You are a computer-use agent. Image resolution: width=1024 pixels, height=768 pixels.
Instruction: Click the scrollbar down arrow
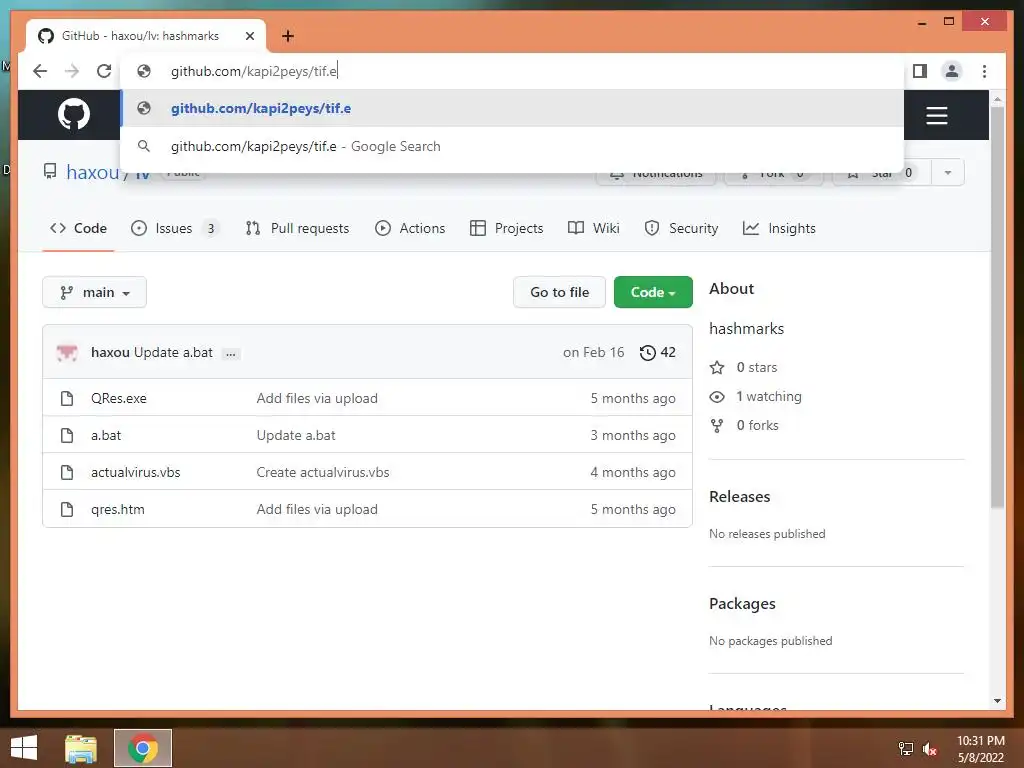(997, 701)
